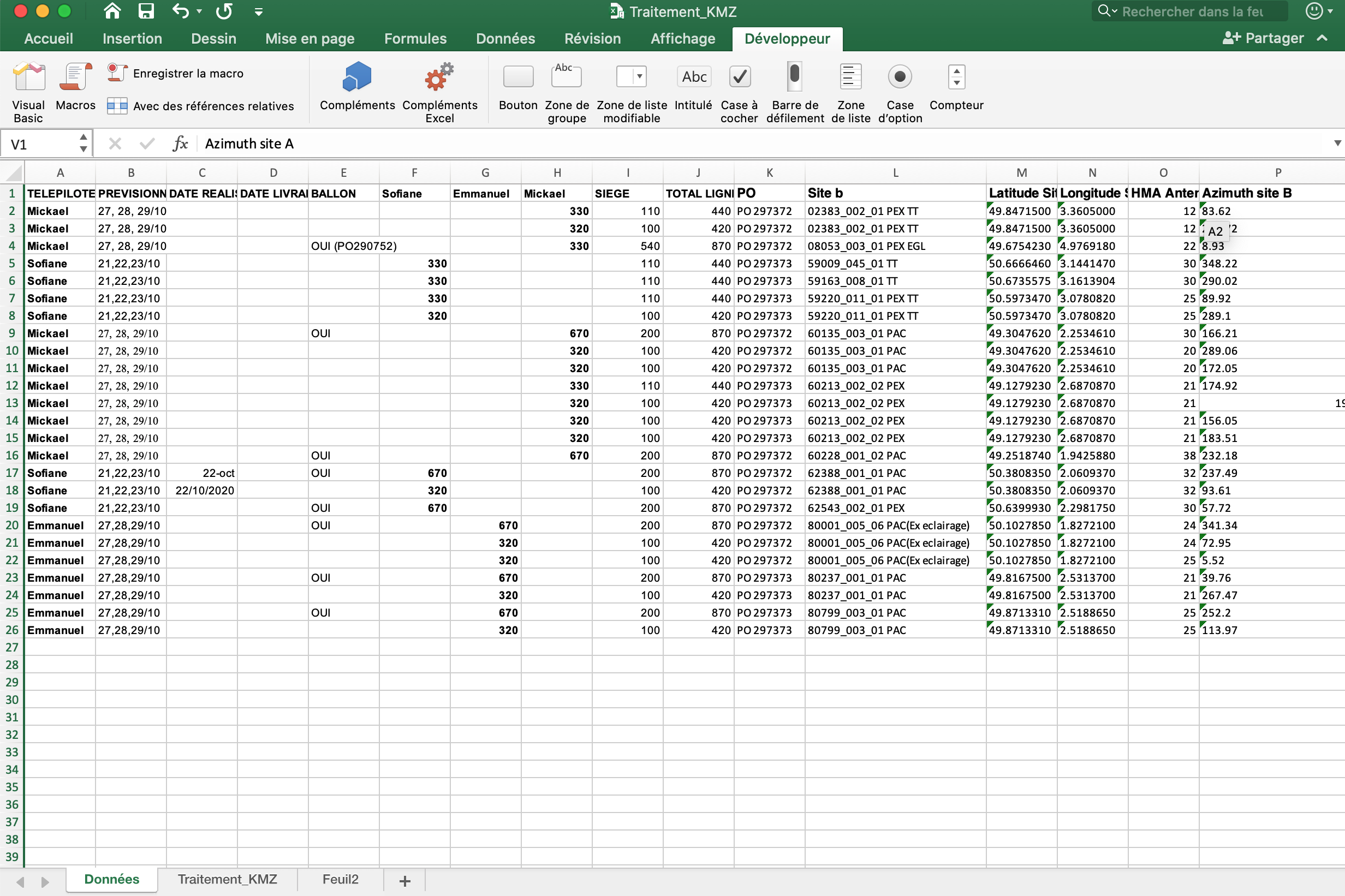Toggle Avec des références relatives
Viewport: 1345px width, 896px height.
pyautogui.click(x=201, y=106)
